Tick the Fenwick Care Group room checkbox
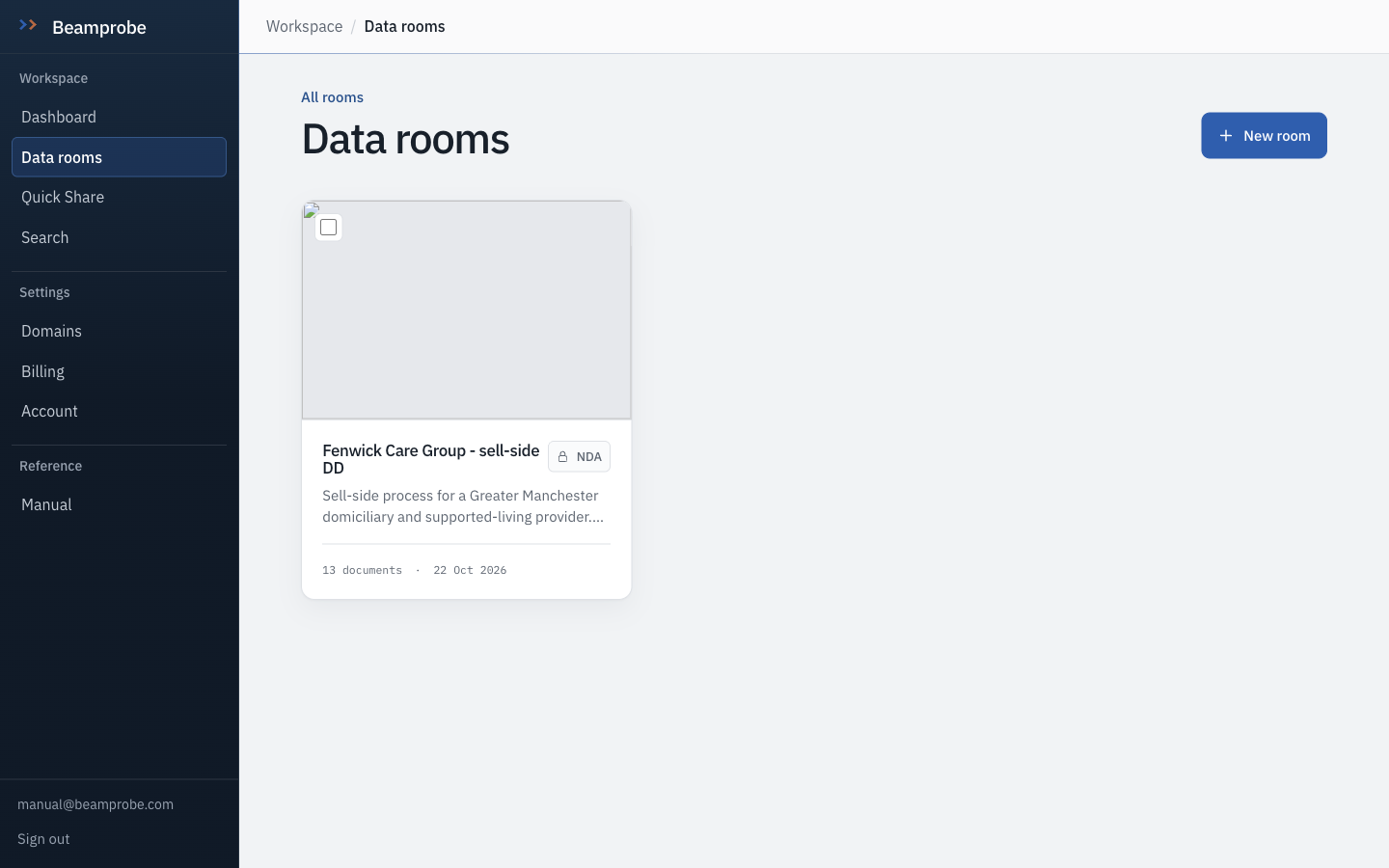 329,228
